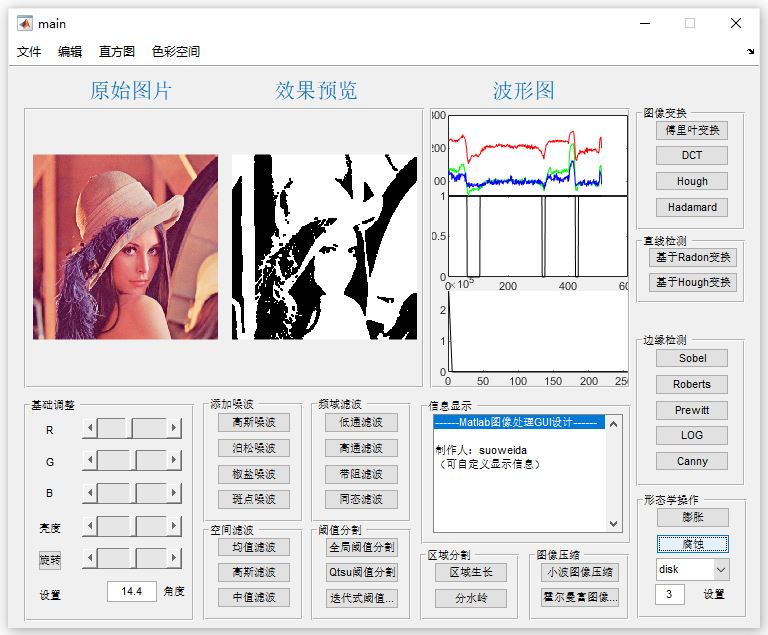Click the MATLAB icon in title bar
Image resolution: width=768 pixels, height=635 pixels.
click(24, 23)
